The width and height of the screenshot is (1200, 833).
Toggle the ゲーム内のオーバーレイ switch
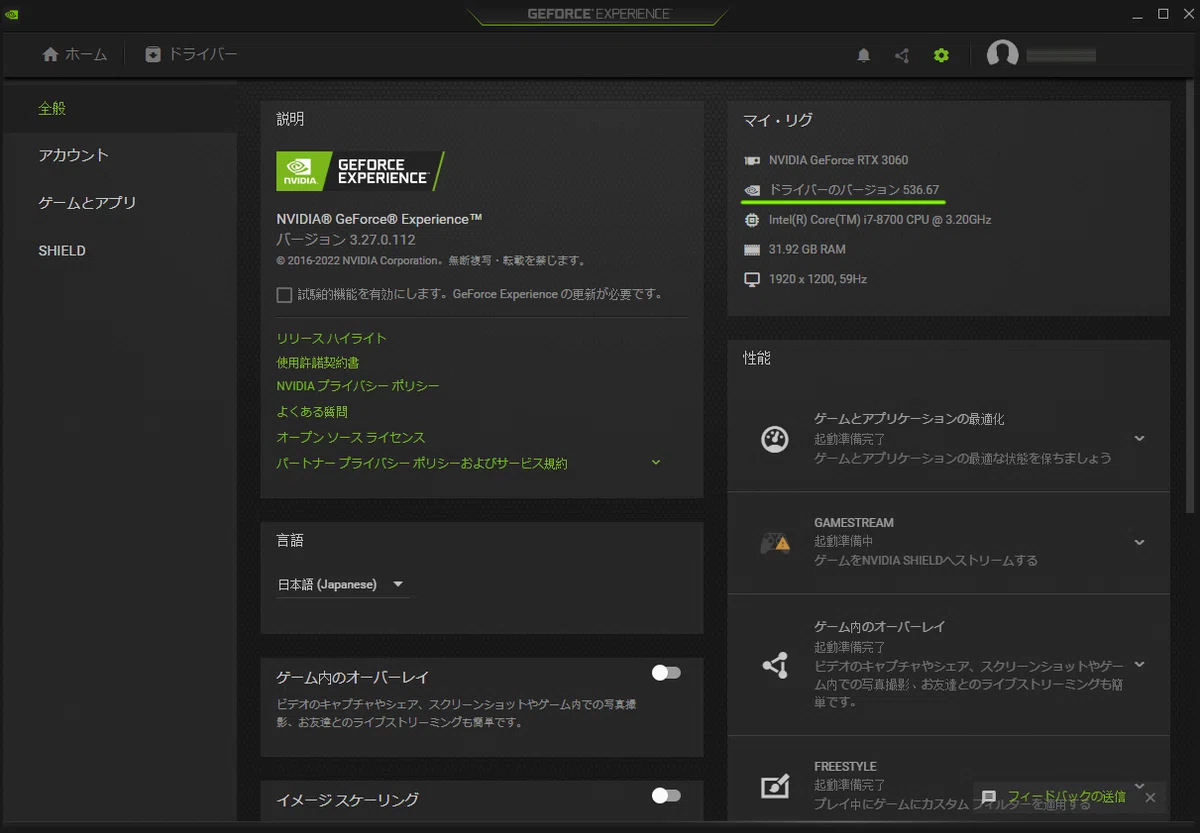pyautogui.click(x=666, y=673)
